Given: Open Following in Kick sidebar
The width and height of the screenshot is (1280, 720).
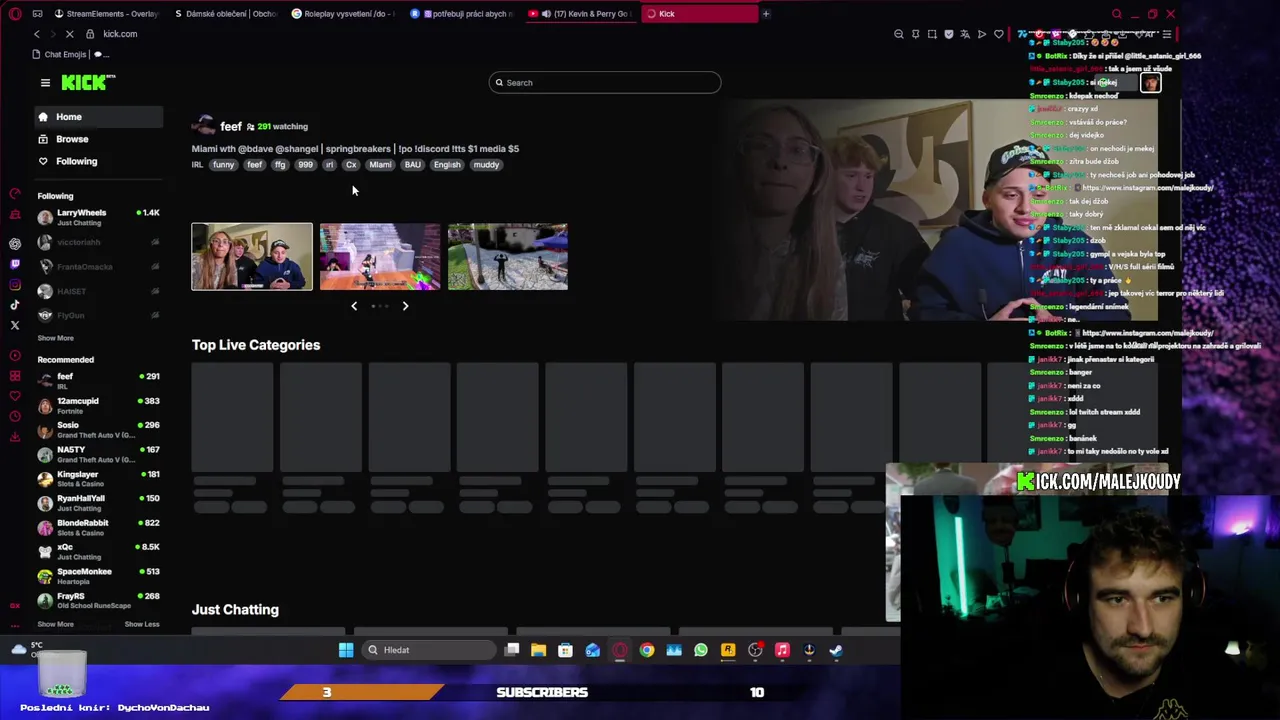Looking at the screenshot, I should click(98, 161).
